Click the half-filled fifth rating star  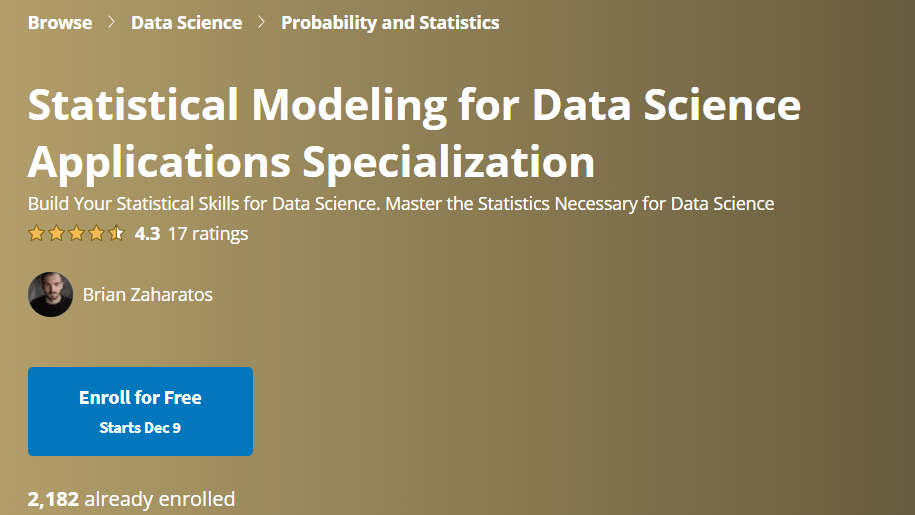(x=116, y=233)
